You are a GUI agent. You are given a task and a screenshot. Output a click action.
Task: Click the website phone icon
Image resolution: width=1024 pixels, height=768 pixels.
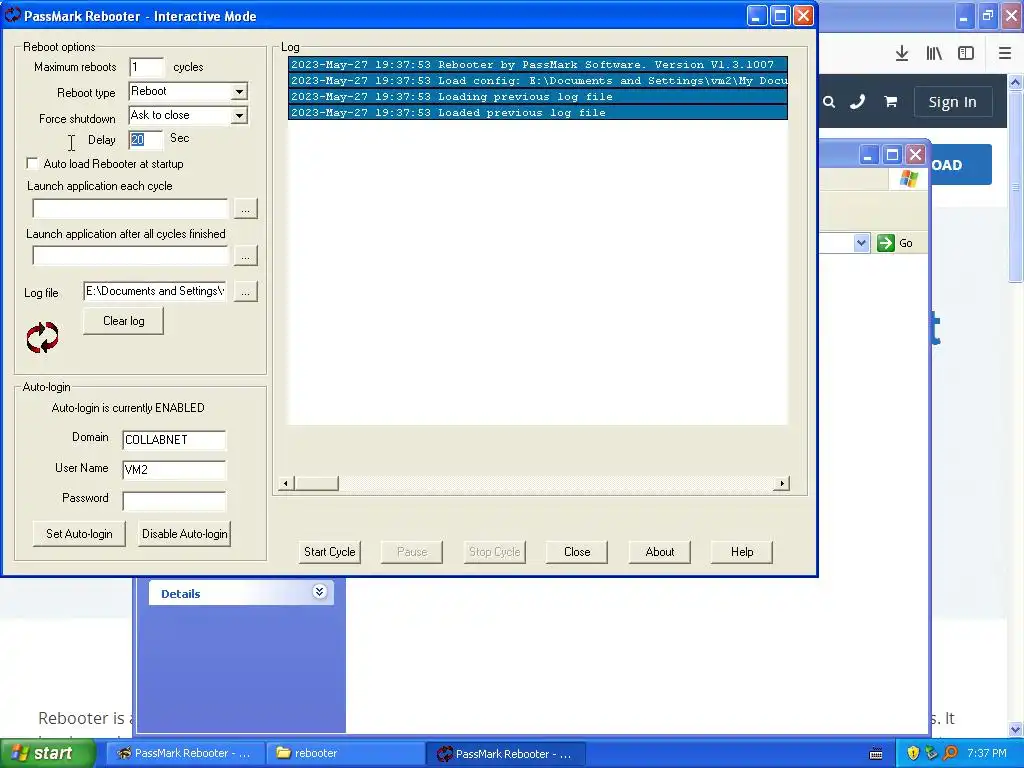pos(857,102)
